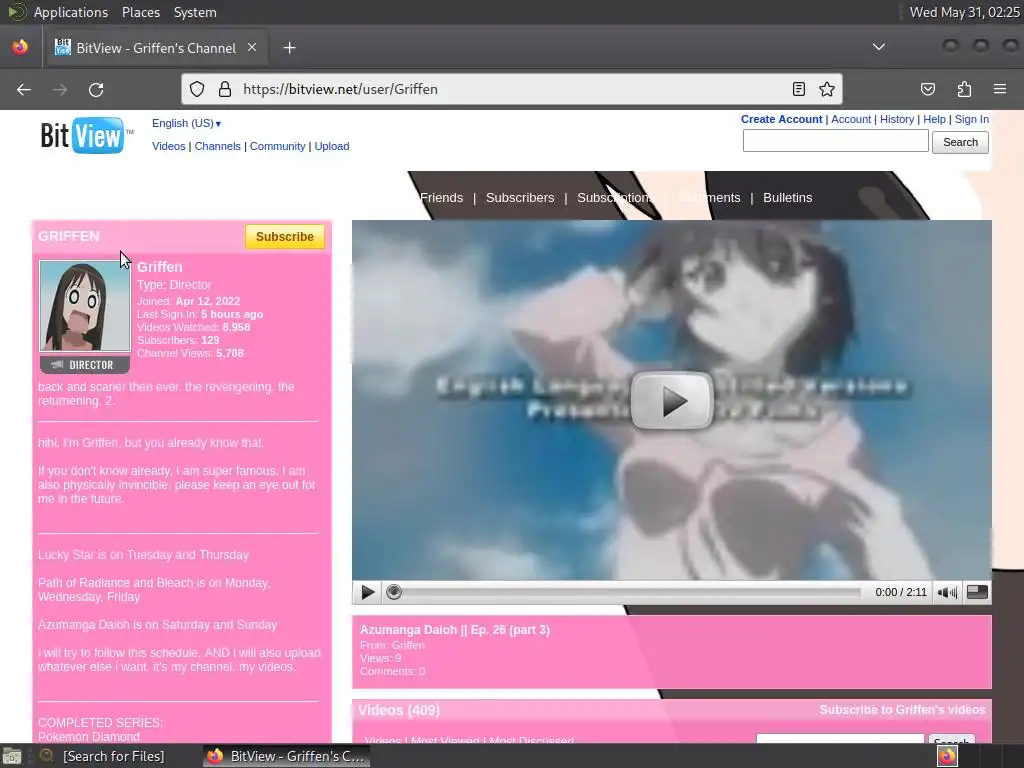Open the English (US) language dropdown
Screen dimensions: 1024x768
186,123
